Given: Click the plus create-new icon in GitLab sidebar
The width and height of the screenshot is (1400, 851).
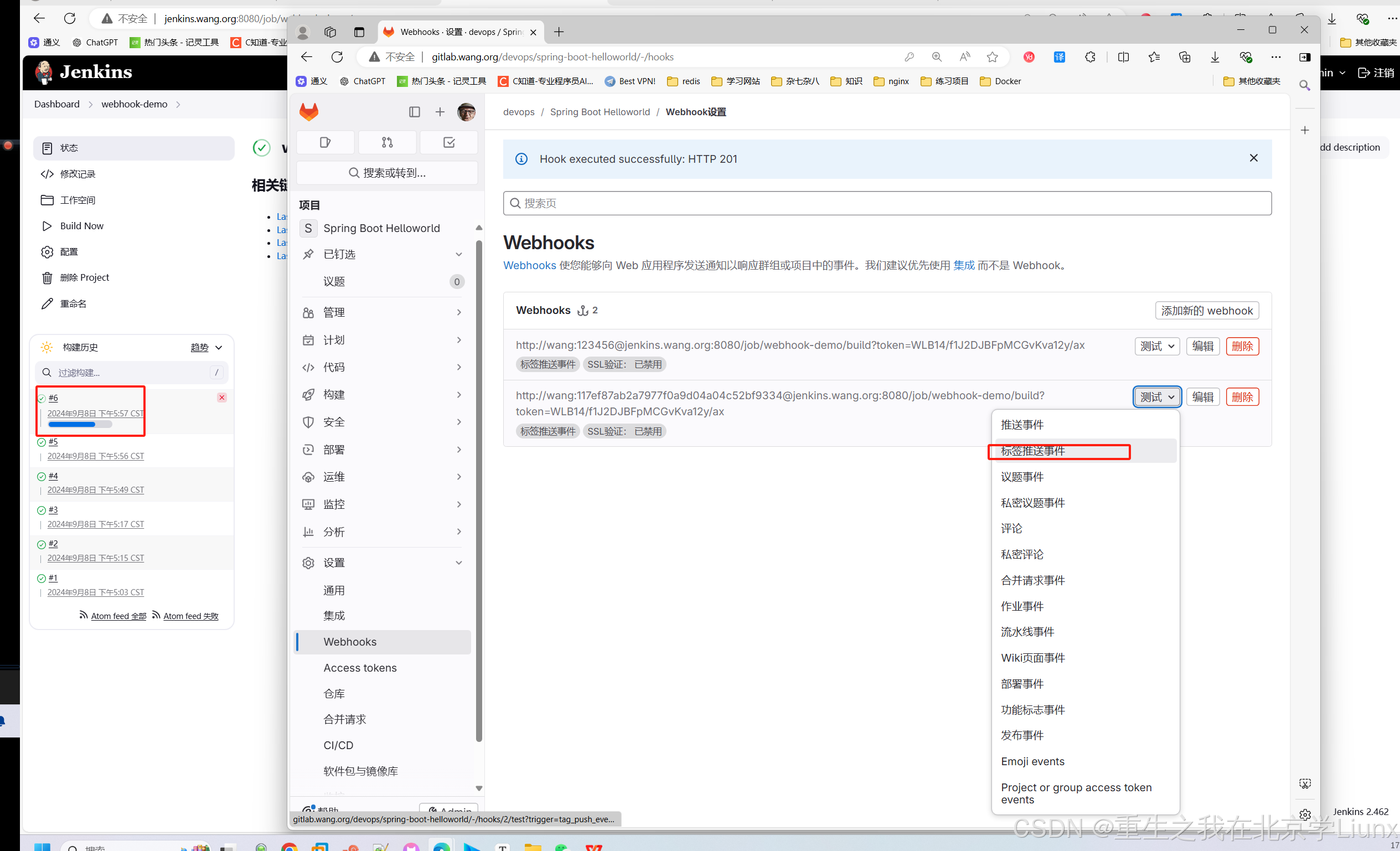Looking at the screenshot, I should pos(440,112).
